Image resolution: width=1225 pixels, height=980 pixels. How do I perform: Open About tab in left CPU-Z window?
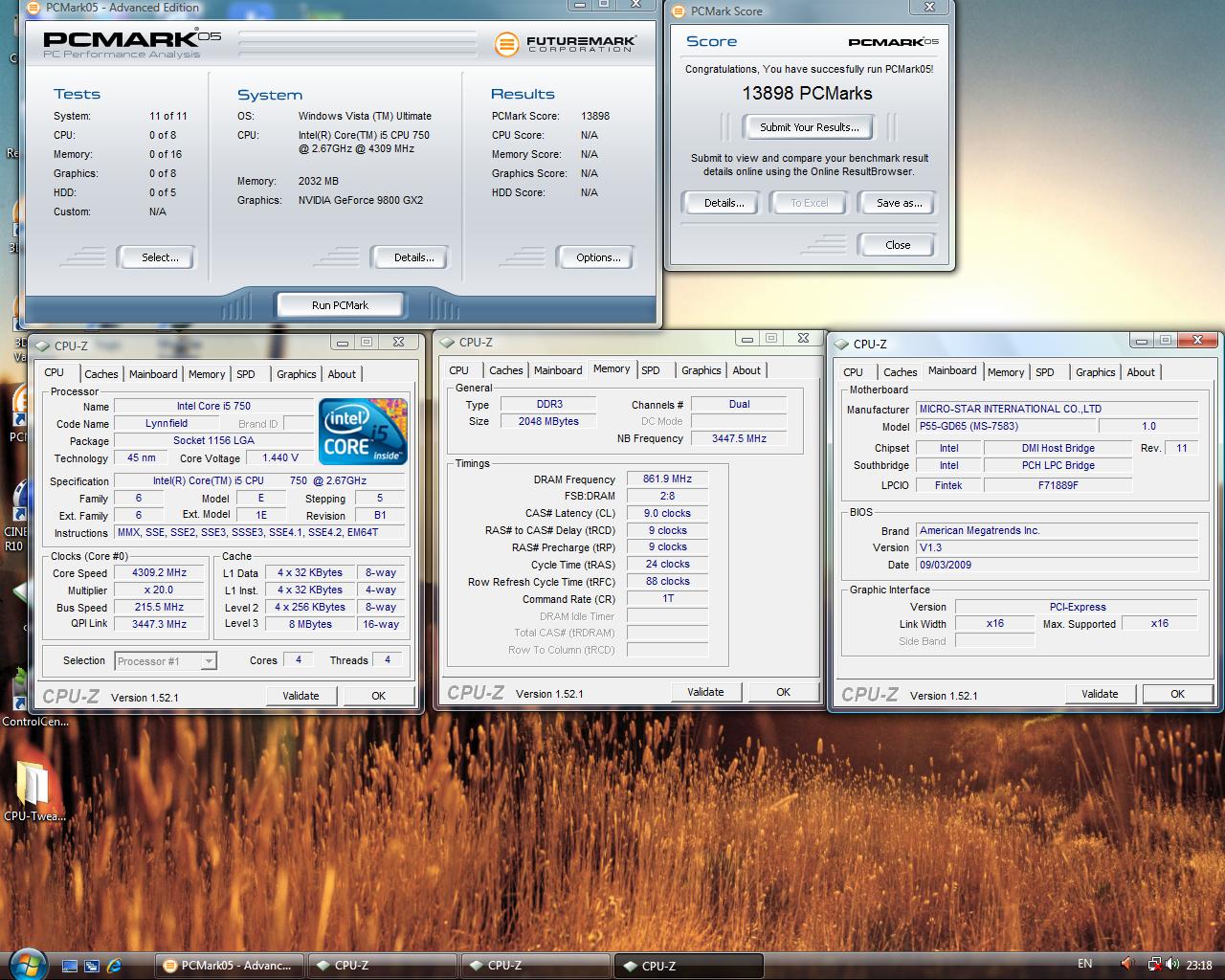342,374
